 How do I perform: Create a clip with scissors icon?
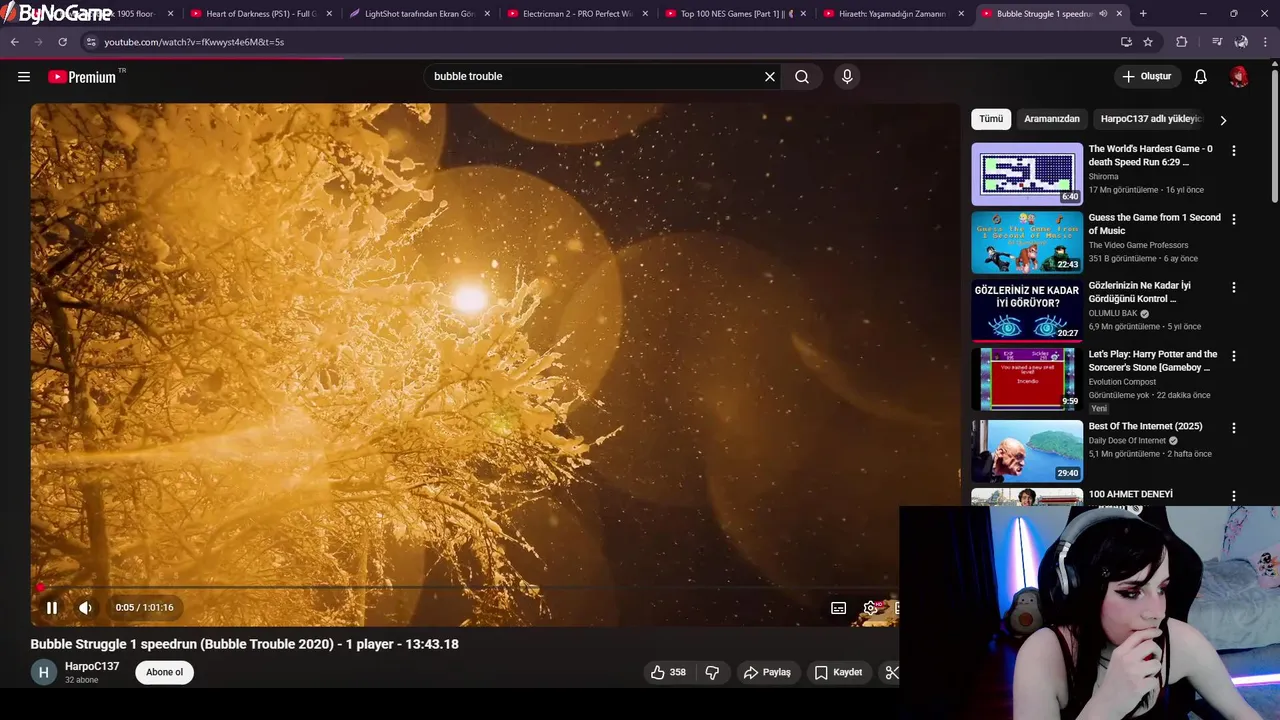892,672
